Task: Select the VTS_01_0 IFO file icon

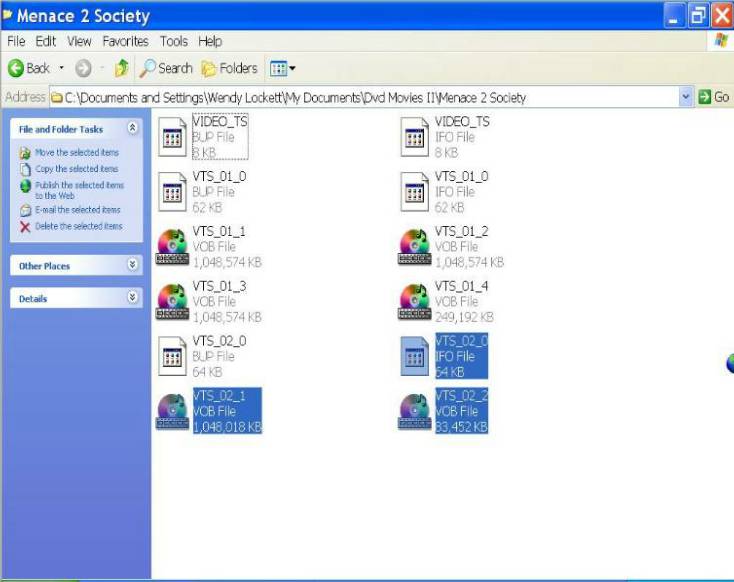Action: [x=415, y=192]
